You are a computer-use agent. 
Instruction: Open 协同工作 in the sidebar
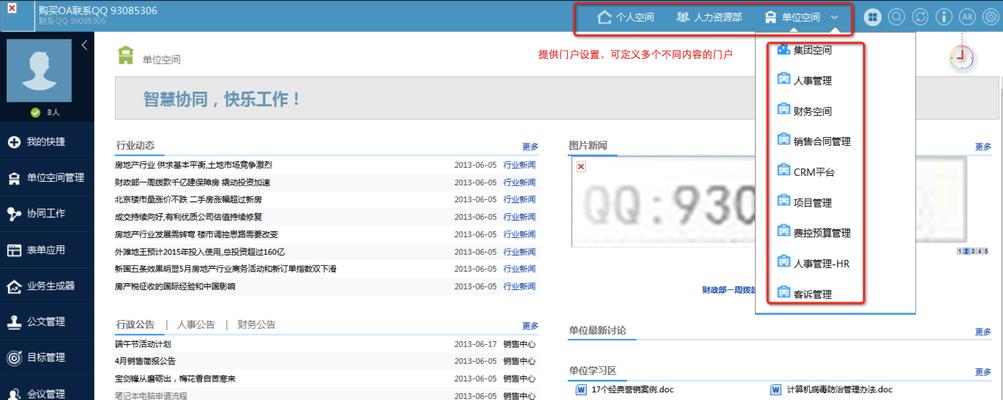47,214
